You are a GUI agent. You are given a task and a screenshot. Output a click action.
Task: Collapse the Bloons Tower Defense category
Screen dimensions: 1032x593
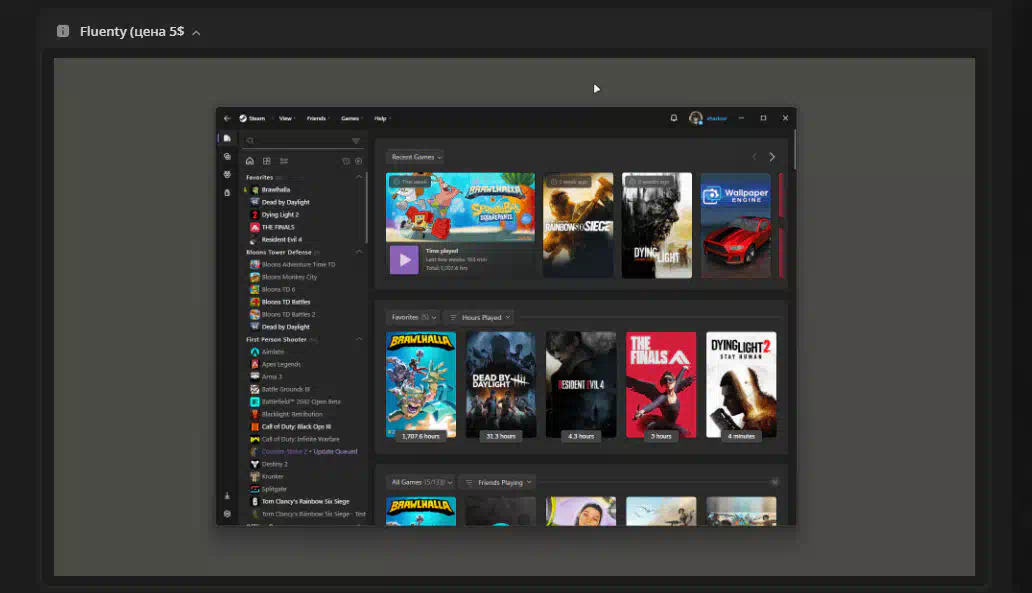[359, 252]
